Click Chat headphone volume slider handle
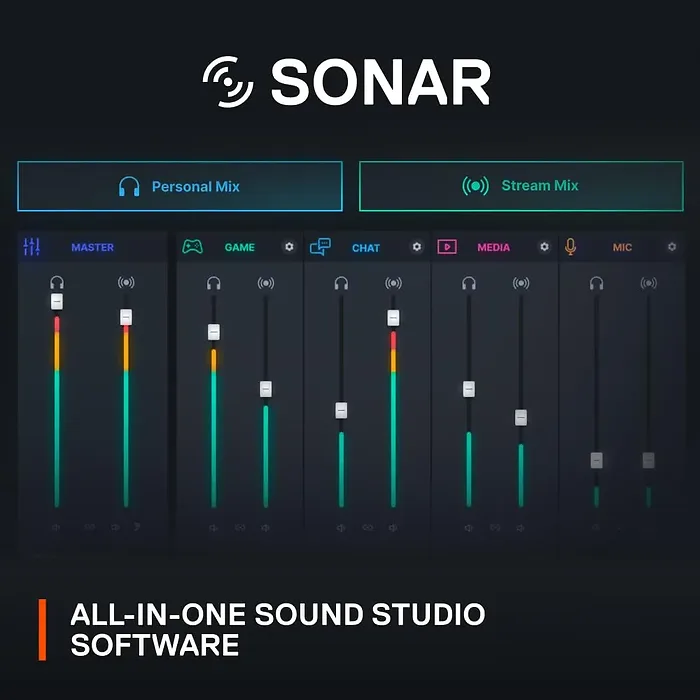This screenshot has height=700, width=700. pyautogui.click(x=341, y=410)
